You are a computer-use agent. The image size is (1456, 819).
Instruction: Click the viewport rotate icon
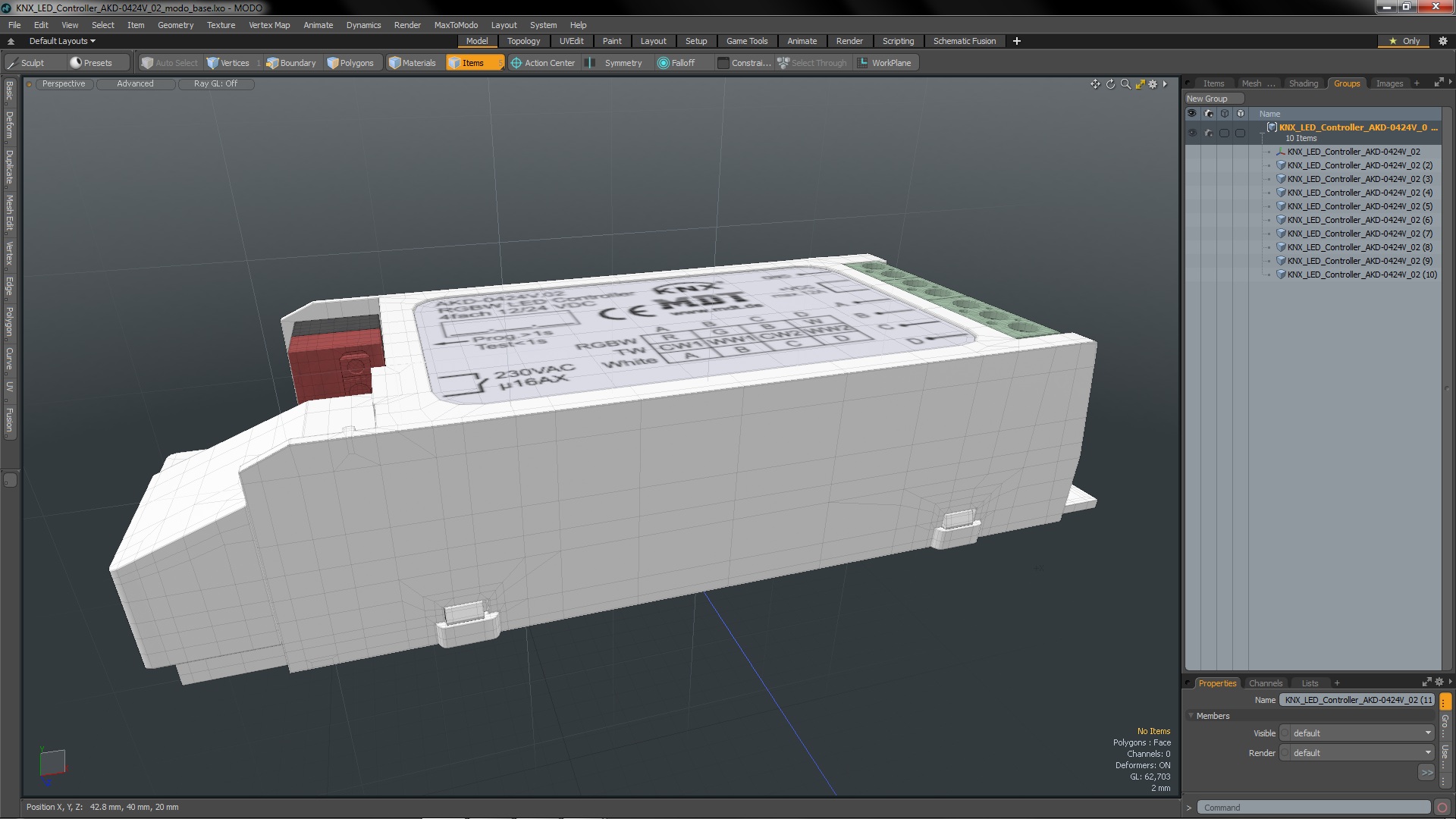click(x=1110, y=84)
